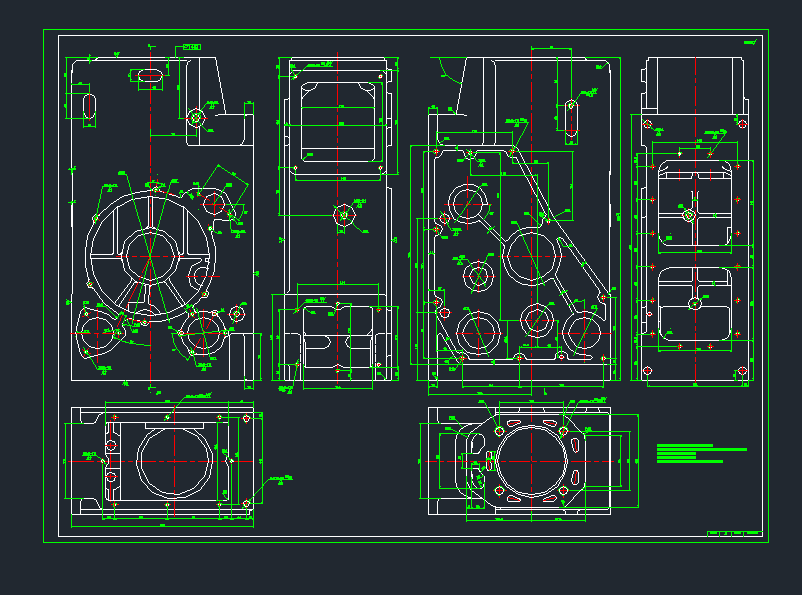Click the bottom-left bore in the third view
Viewport: 802px width, 595px height.
pos(478,331)
